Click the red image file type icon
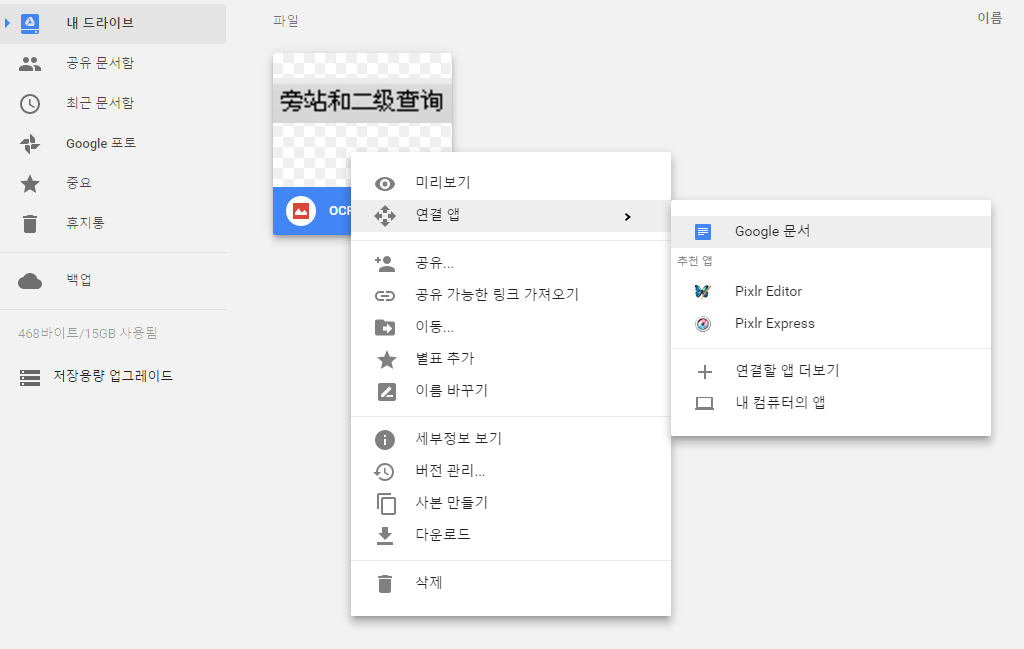 [301, 211]
